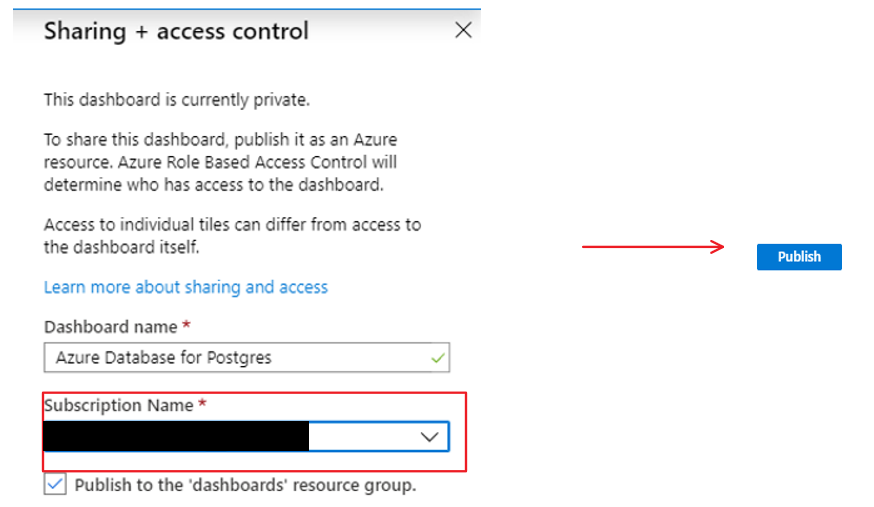The width and height of the screenshot is (874, 507).
Task: Click red asterisk beside Dashboard name
Action: pyautogui.click(x=186, y=327)
